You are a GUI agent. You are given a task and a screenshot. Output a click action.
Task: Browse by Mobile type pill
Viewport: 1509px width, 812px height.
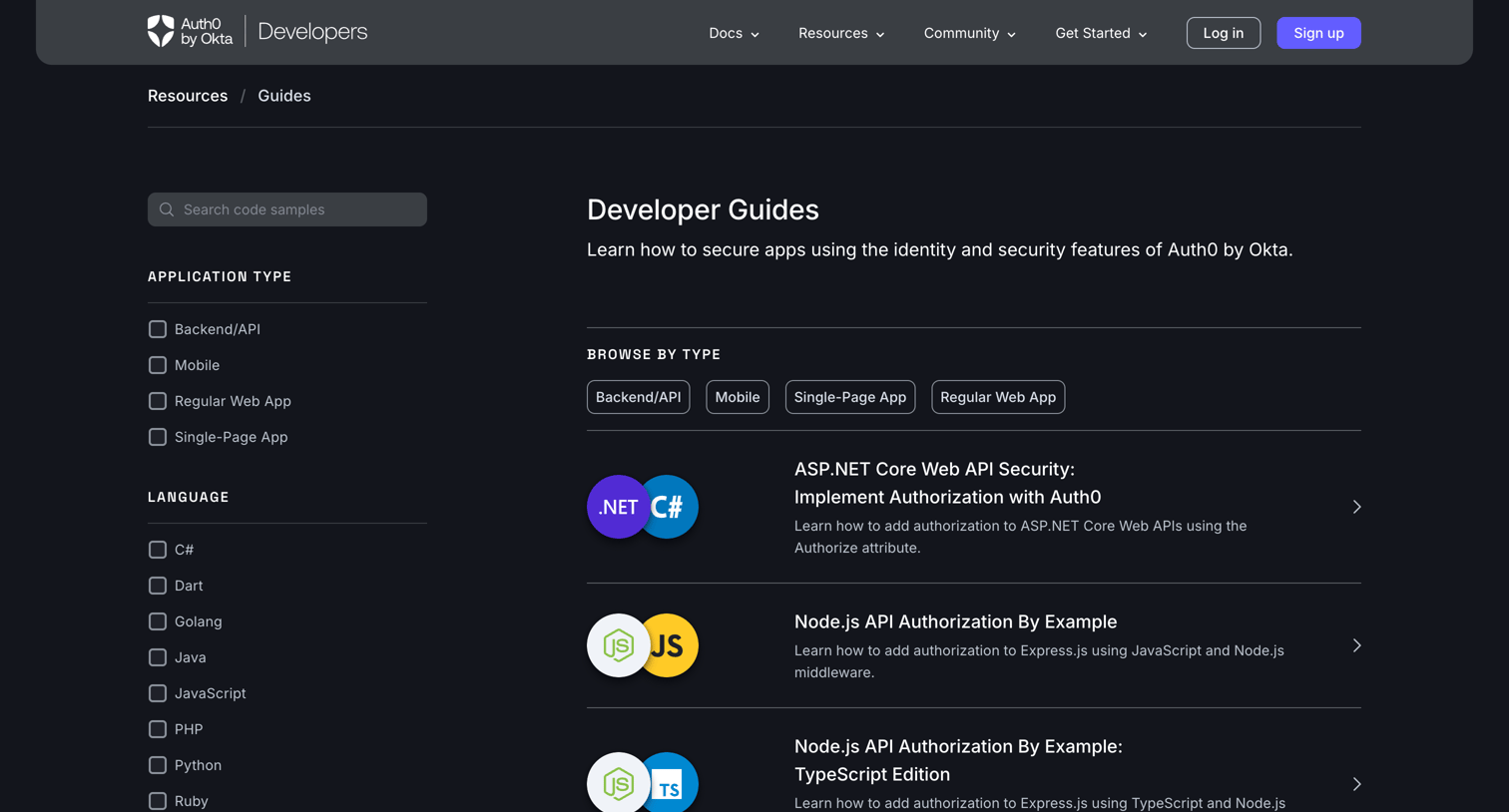pyautogui.click(x=738, y=397)
